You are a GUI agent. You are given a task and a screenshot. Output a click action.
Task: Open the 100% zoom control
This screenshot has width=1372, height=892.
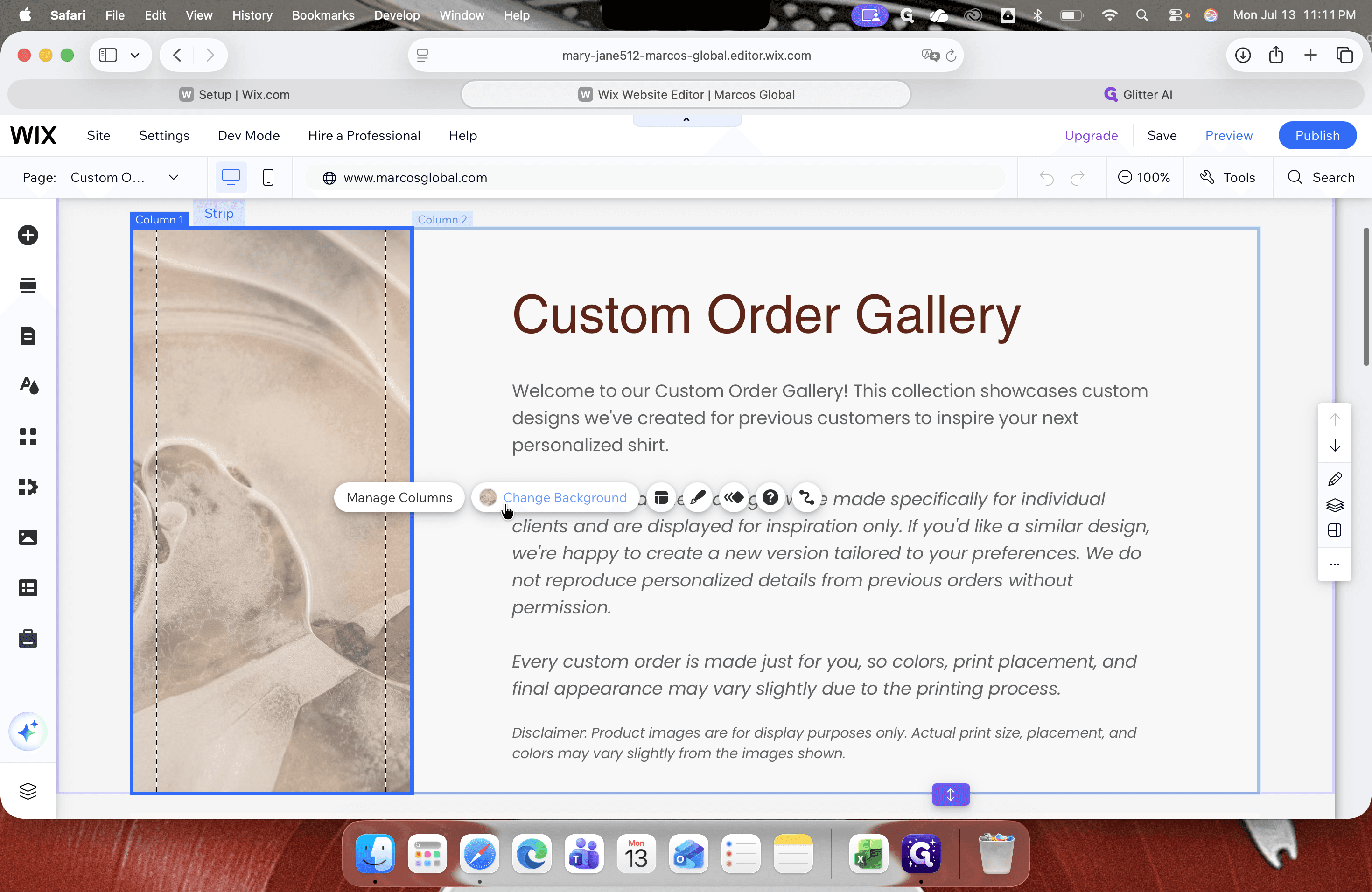[x=1144, y=177]
